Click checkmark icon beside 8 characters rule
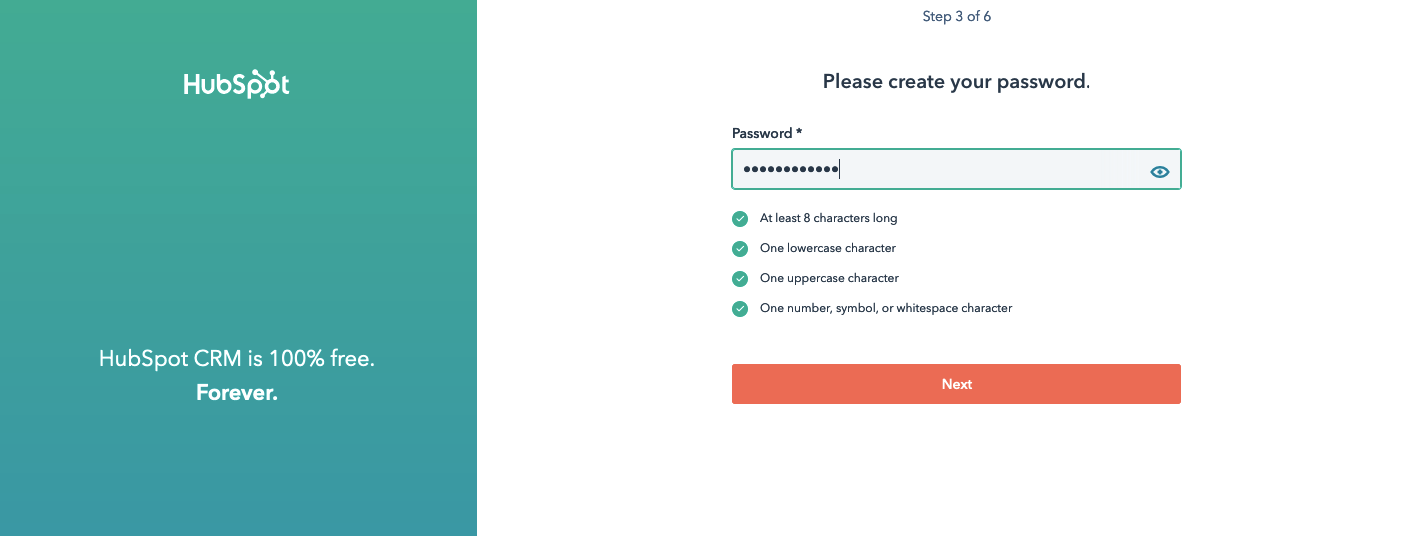 [740, 219]
